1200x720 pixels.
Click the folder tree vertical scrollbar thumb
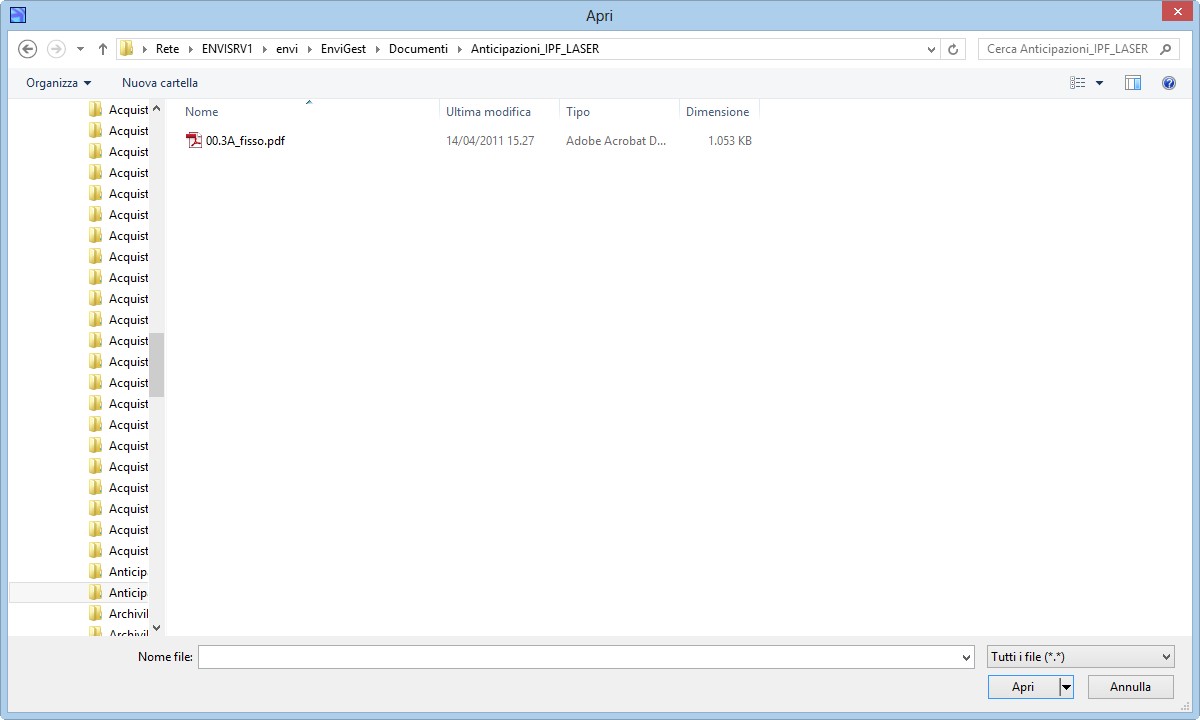[157, 365]
